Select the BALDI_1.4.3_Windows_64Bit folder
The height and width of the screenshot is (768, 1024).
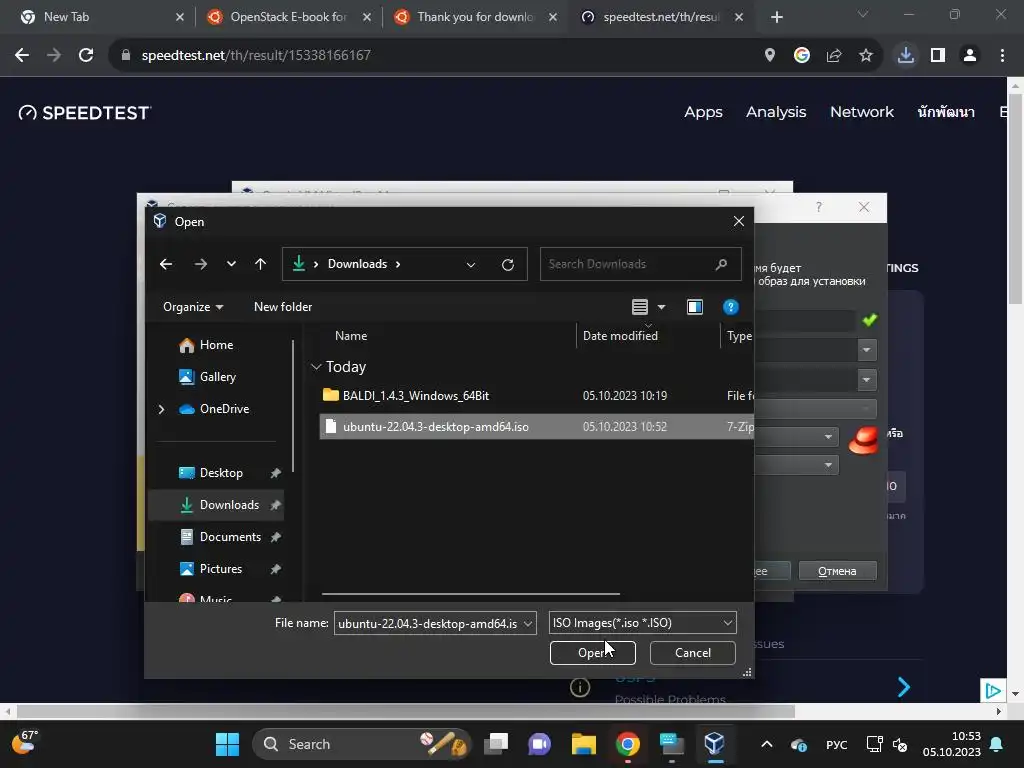click(536, 396)
